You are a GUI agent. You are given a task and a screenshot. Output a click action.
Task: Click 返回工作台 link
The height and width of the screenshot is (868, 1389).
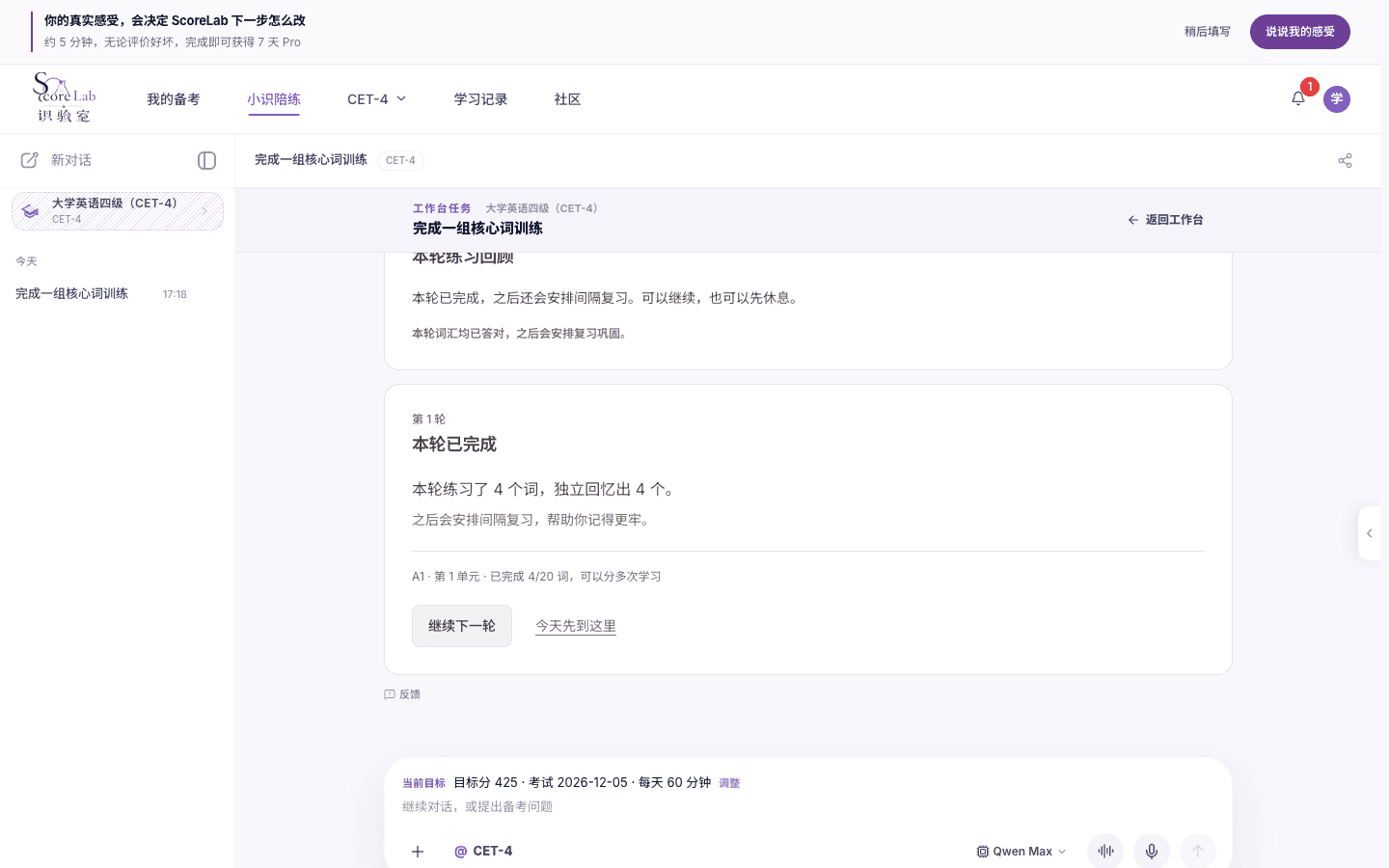(x=1165, y=220)
